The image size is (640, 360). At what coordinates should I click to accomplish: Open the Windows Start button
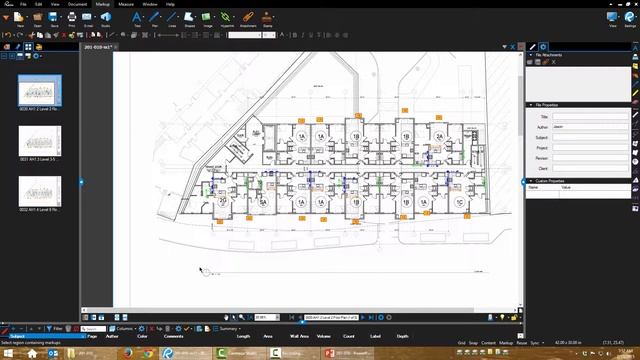[8, 353]
